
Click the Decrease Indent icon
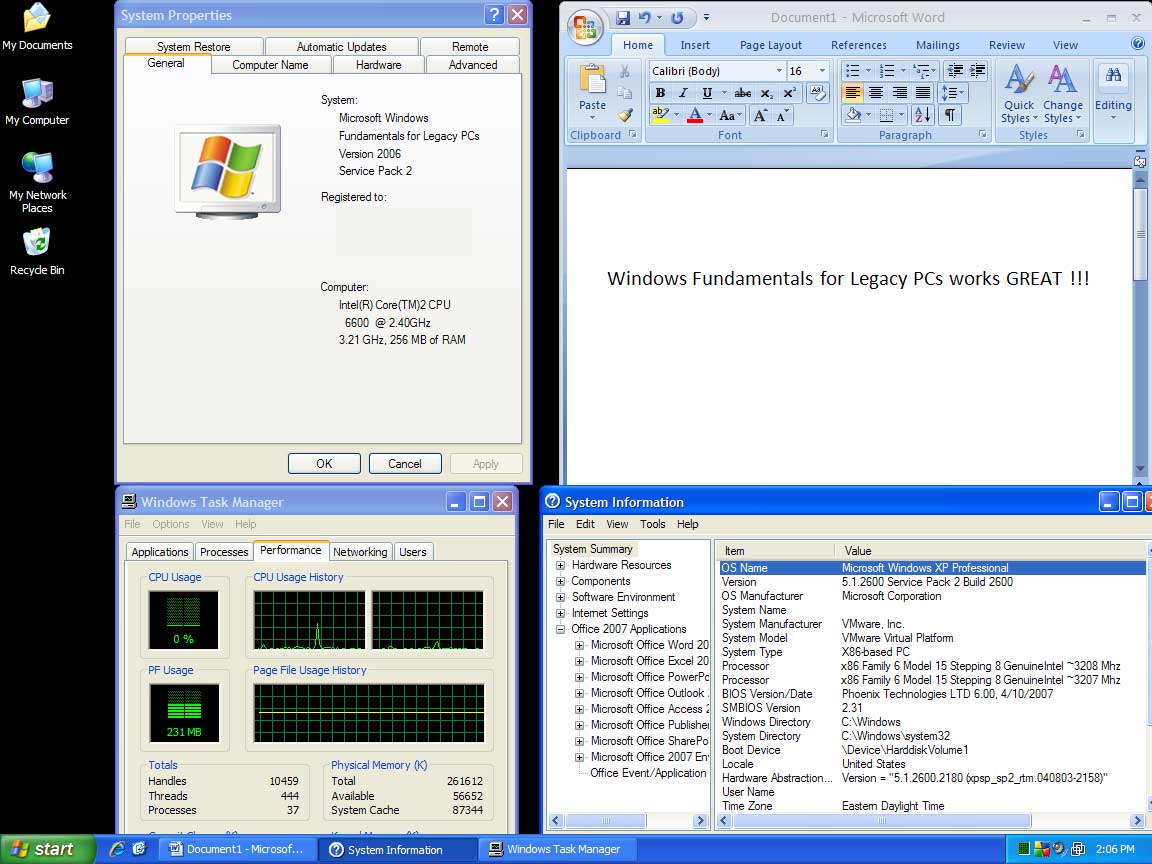(955, 71)
